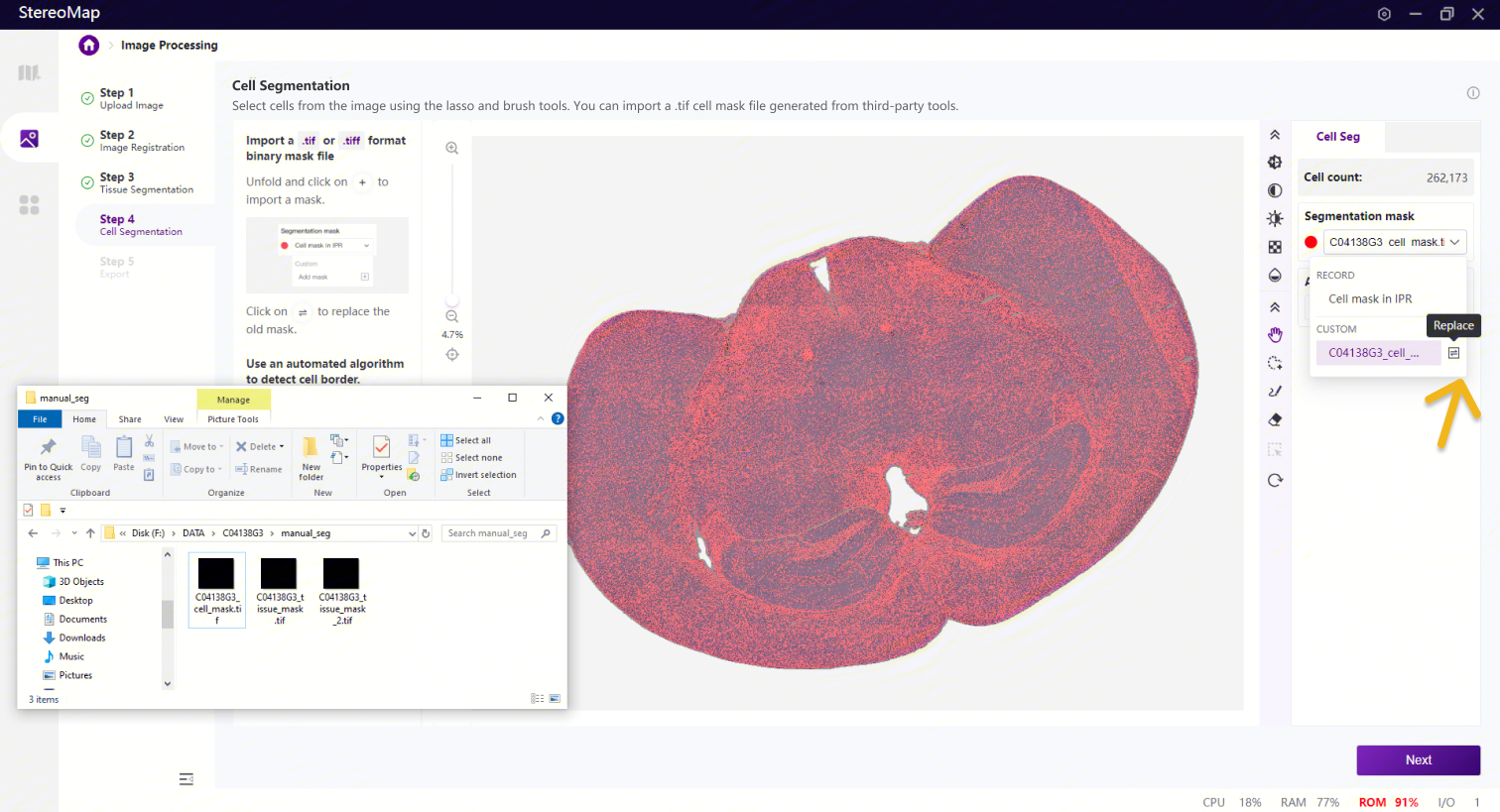Open the brightness adjustment tool
This screenshot has width=1500, height=812.
[x=1275, y=218]
